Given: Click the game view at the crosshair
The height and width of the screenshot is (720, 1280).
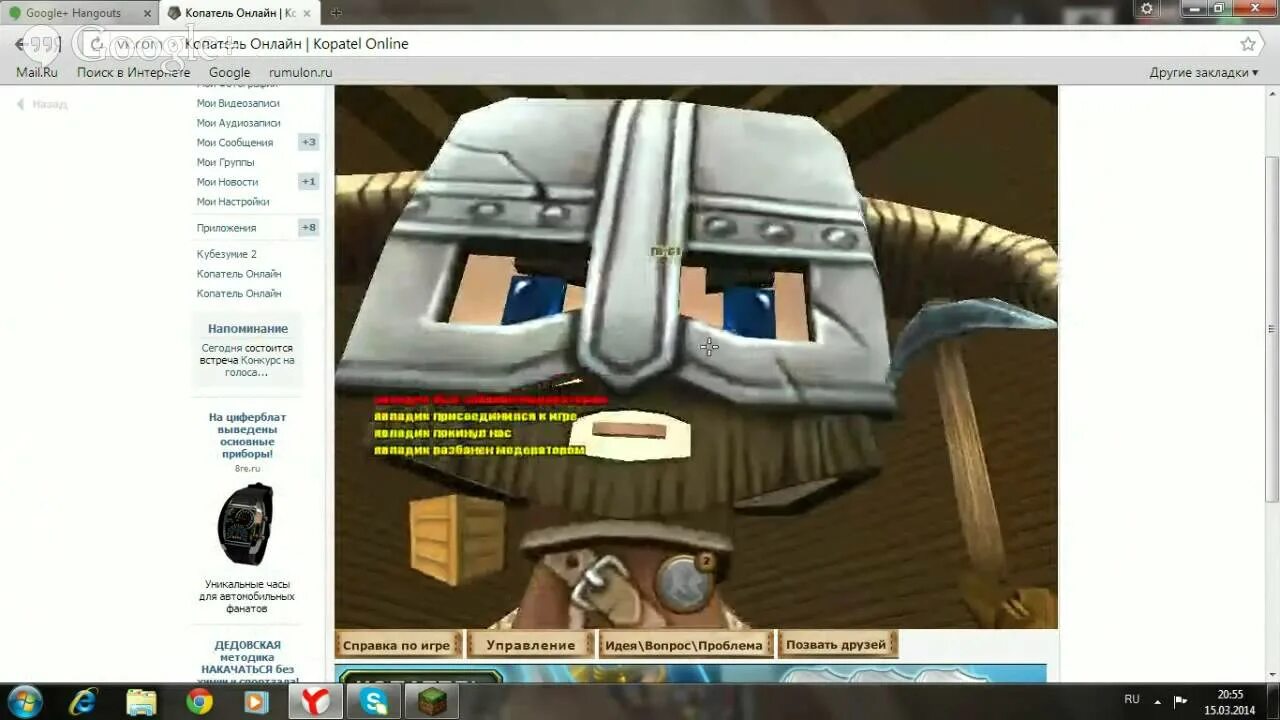Looking at the screenshot, I should point(709,347).
